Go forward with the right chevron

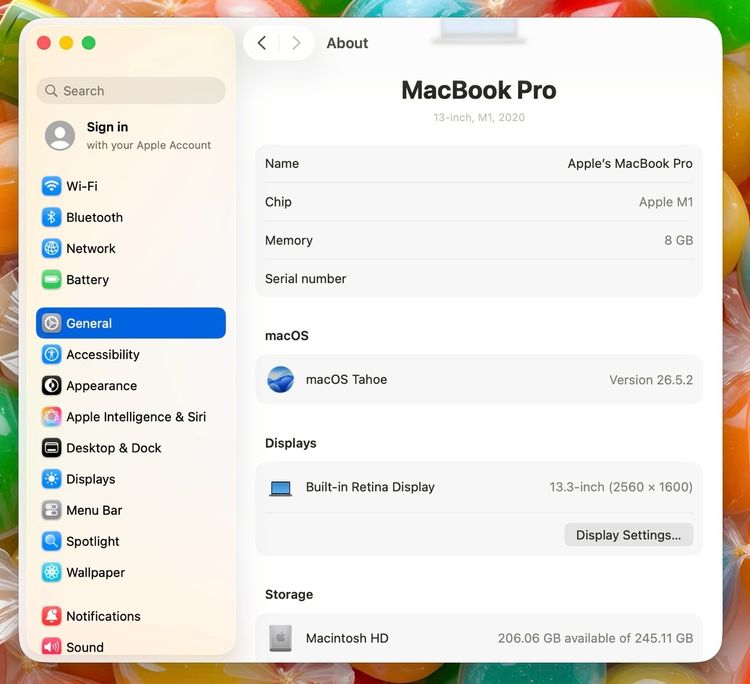click(297, 43)
